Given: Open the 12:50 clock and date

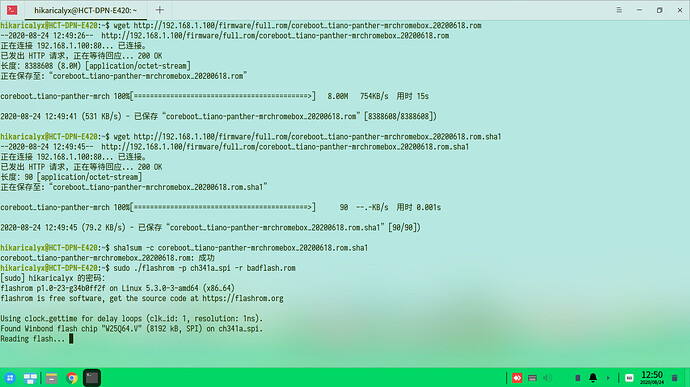Looking at the screenshot, I should click(x=652, y=377).
